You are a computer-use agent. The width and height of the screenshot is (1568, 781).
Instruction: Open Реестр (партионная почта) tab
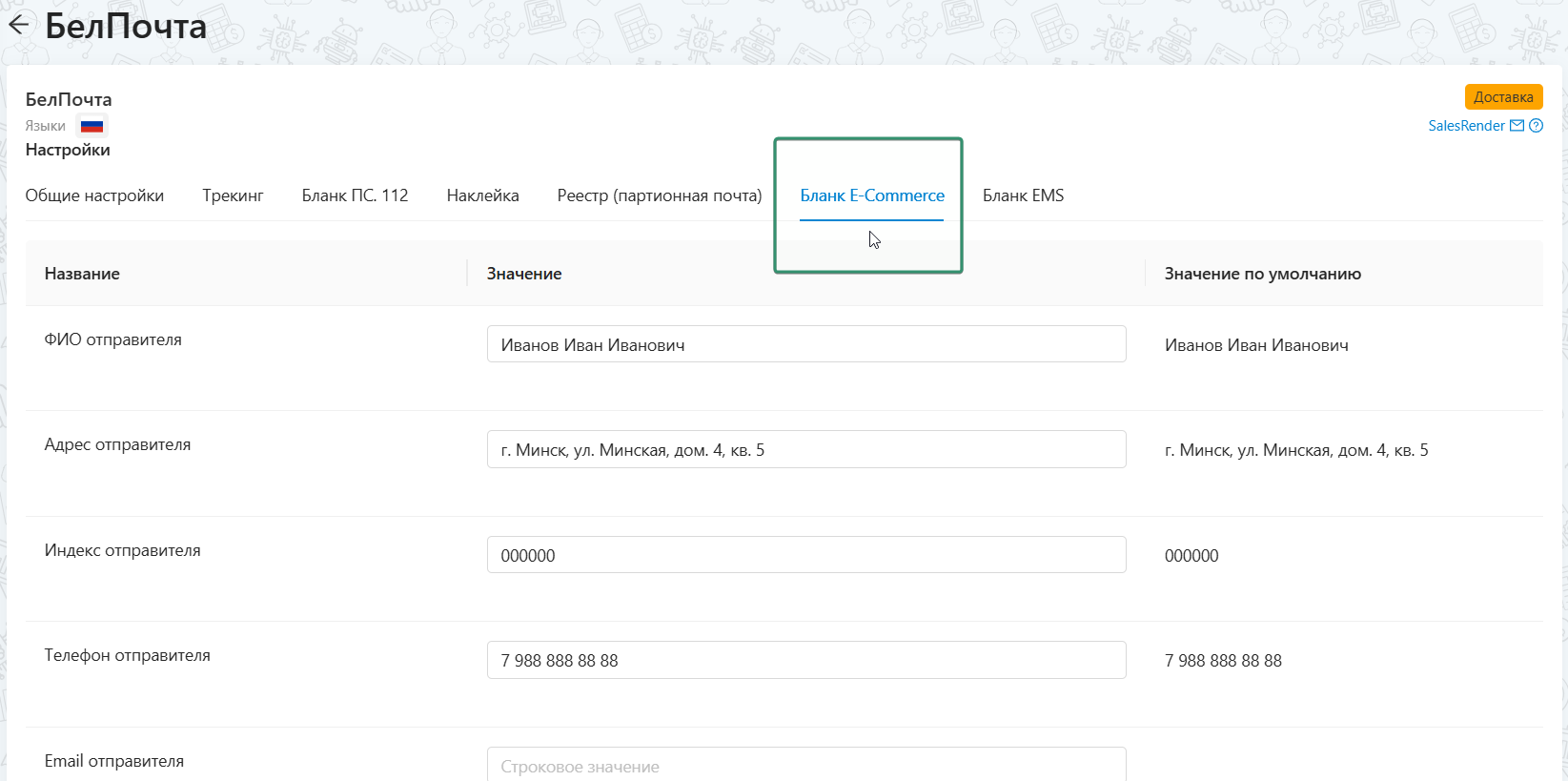(660, 195)
